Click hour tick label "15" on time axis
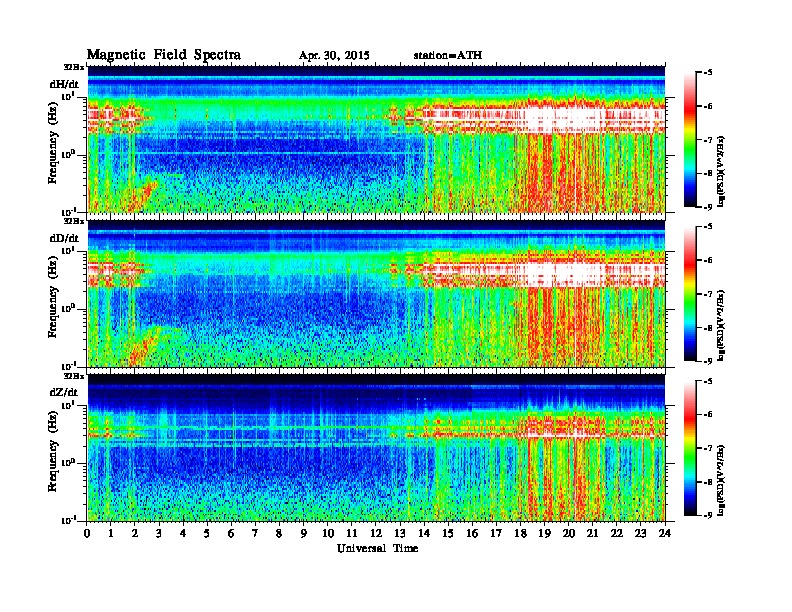 (449, 533)
